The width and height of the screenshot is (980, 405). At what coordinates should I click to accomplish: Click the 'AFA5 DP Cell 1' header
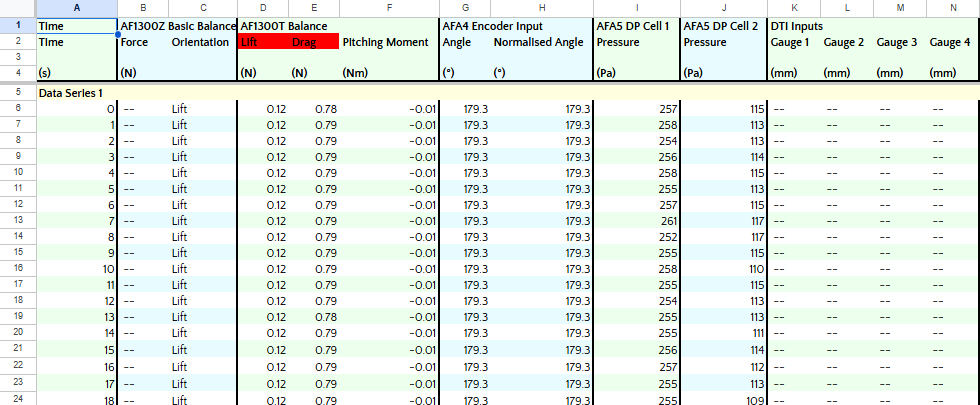[x=637, y=26]
